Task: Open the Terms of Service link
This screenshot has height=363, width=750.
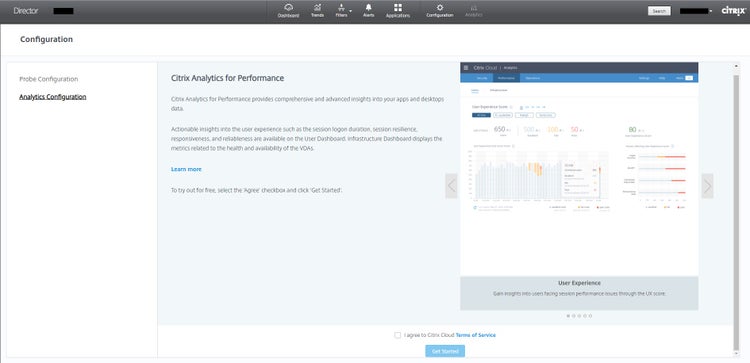Action: [475, 335]
